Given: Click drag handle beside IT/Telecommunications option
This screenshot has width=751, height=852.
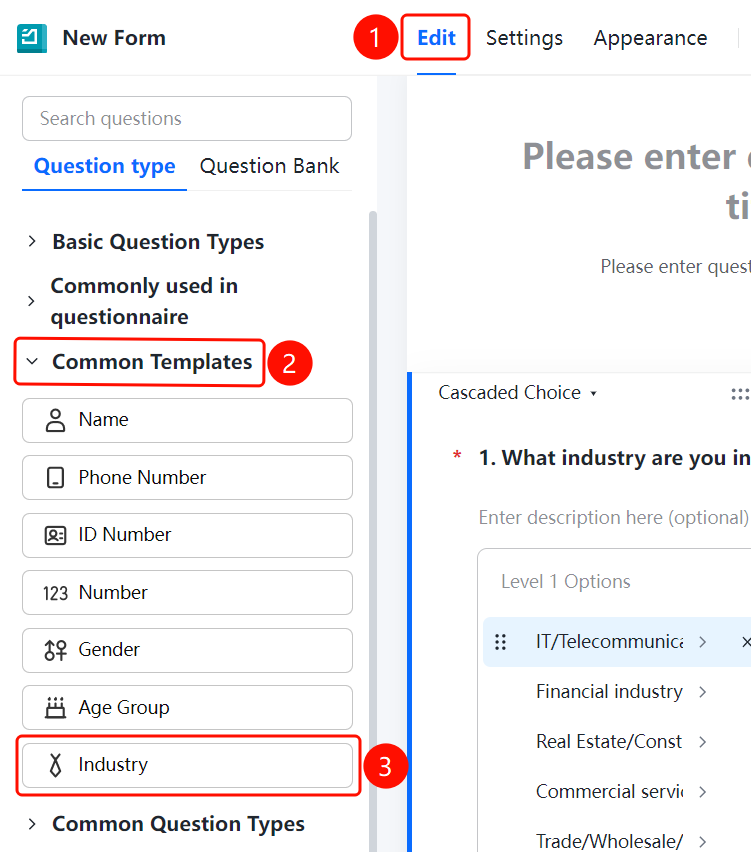Looking at the screenshot, I should click(500, 642).
